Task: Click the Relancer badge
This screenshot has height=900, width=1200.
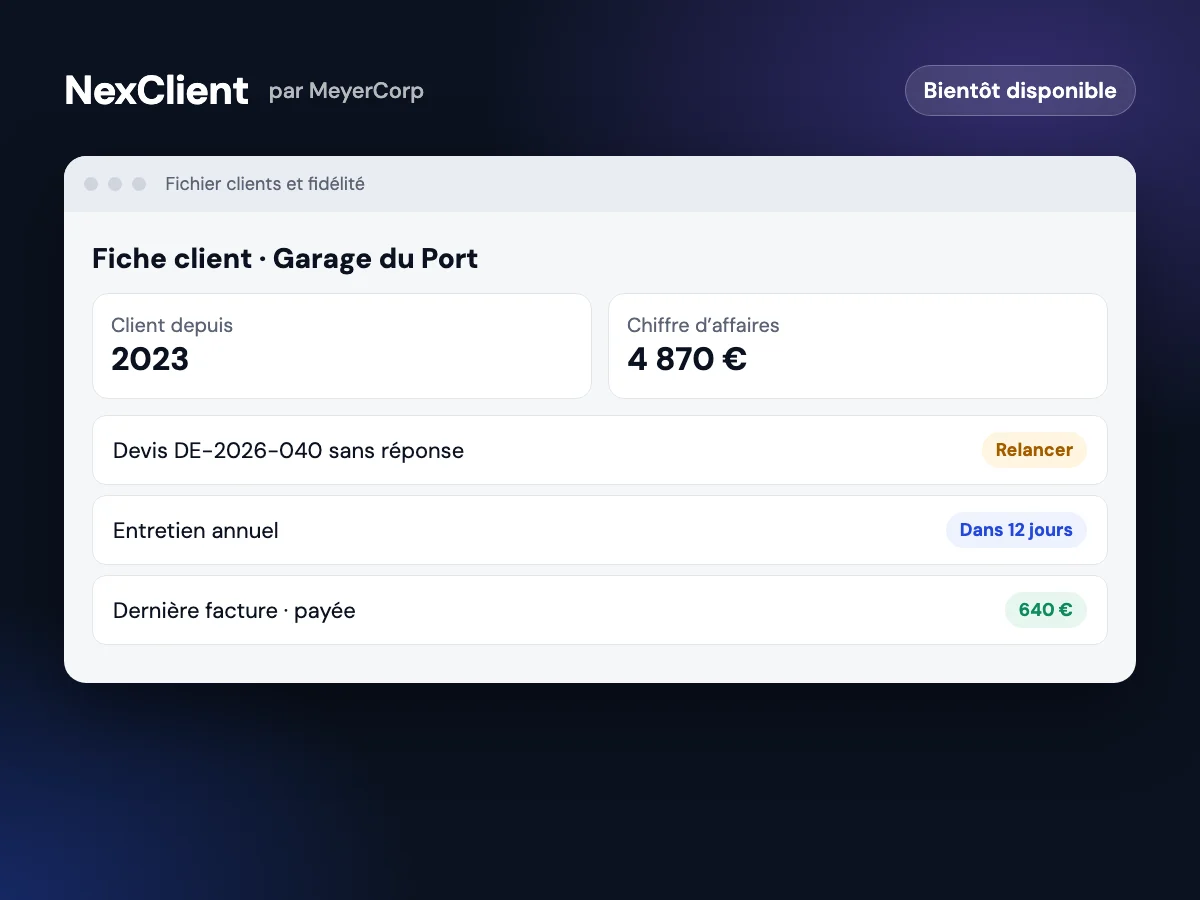Action: [x=1034, y=450]
